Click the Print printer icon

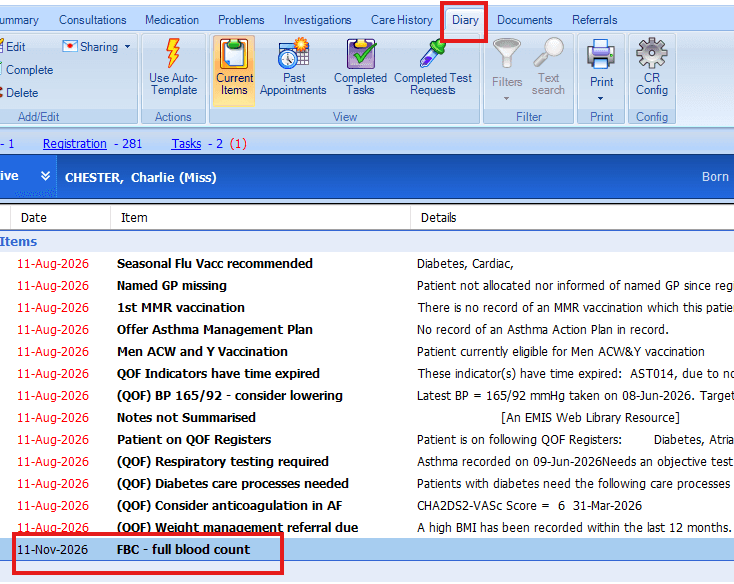(601, 53)
